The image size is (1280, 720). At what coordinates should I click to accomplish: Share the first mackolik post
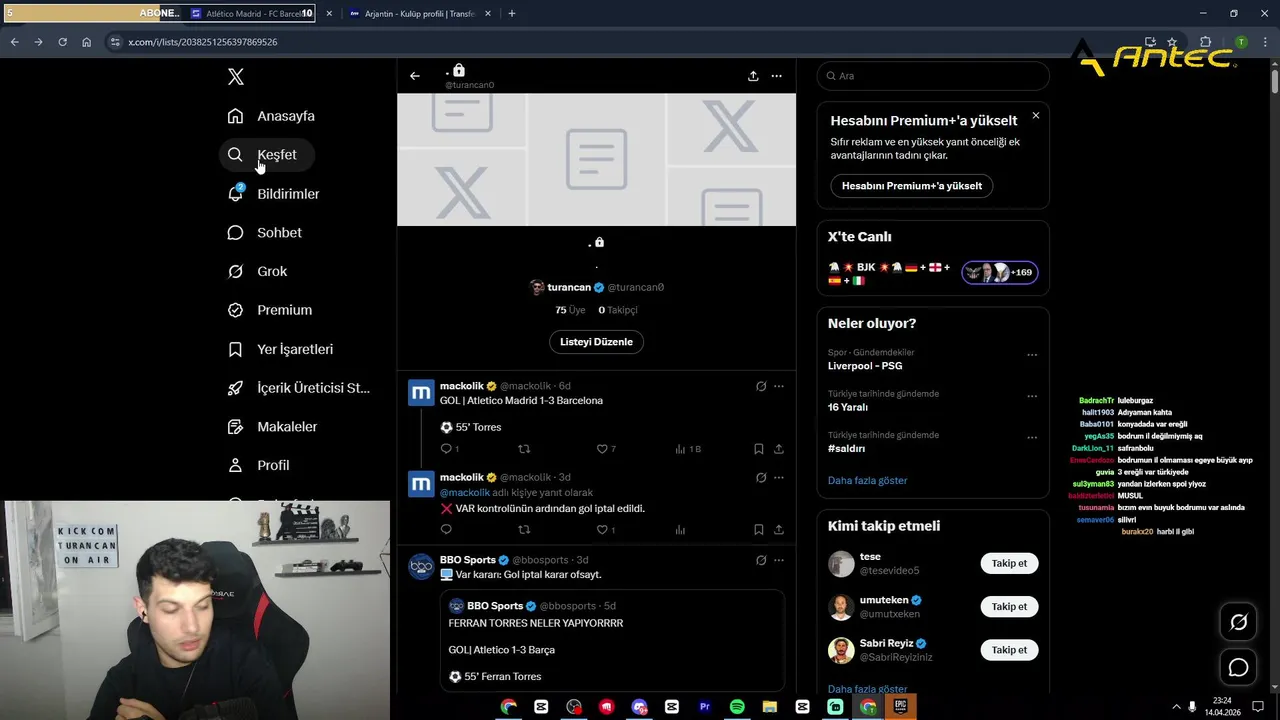tap(779, 449)
